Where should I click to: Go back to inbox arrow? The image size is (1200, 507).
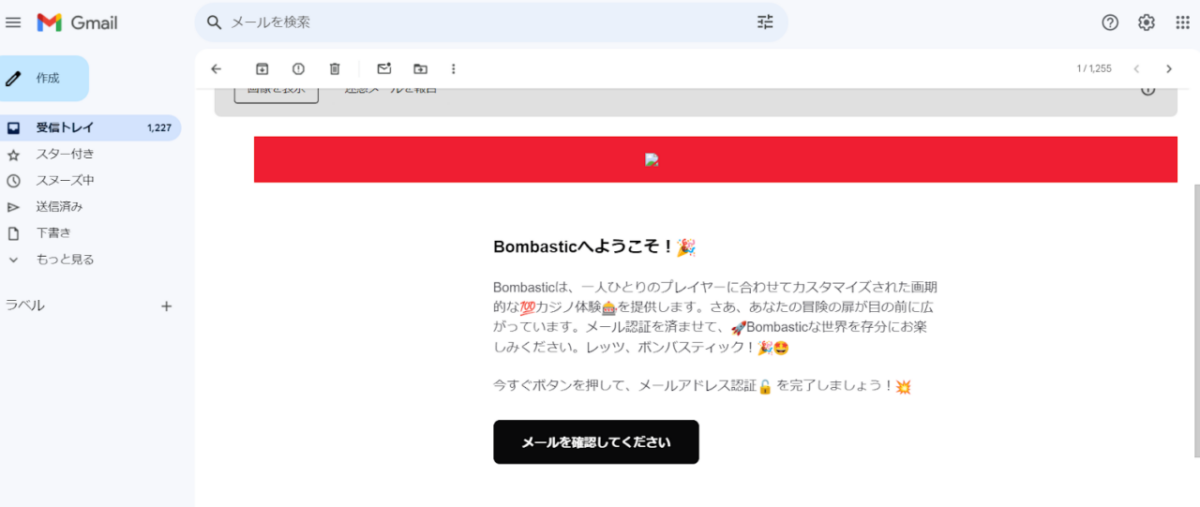(x=216, y=69)
